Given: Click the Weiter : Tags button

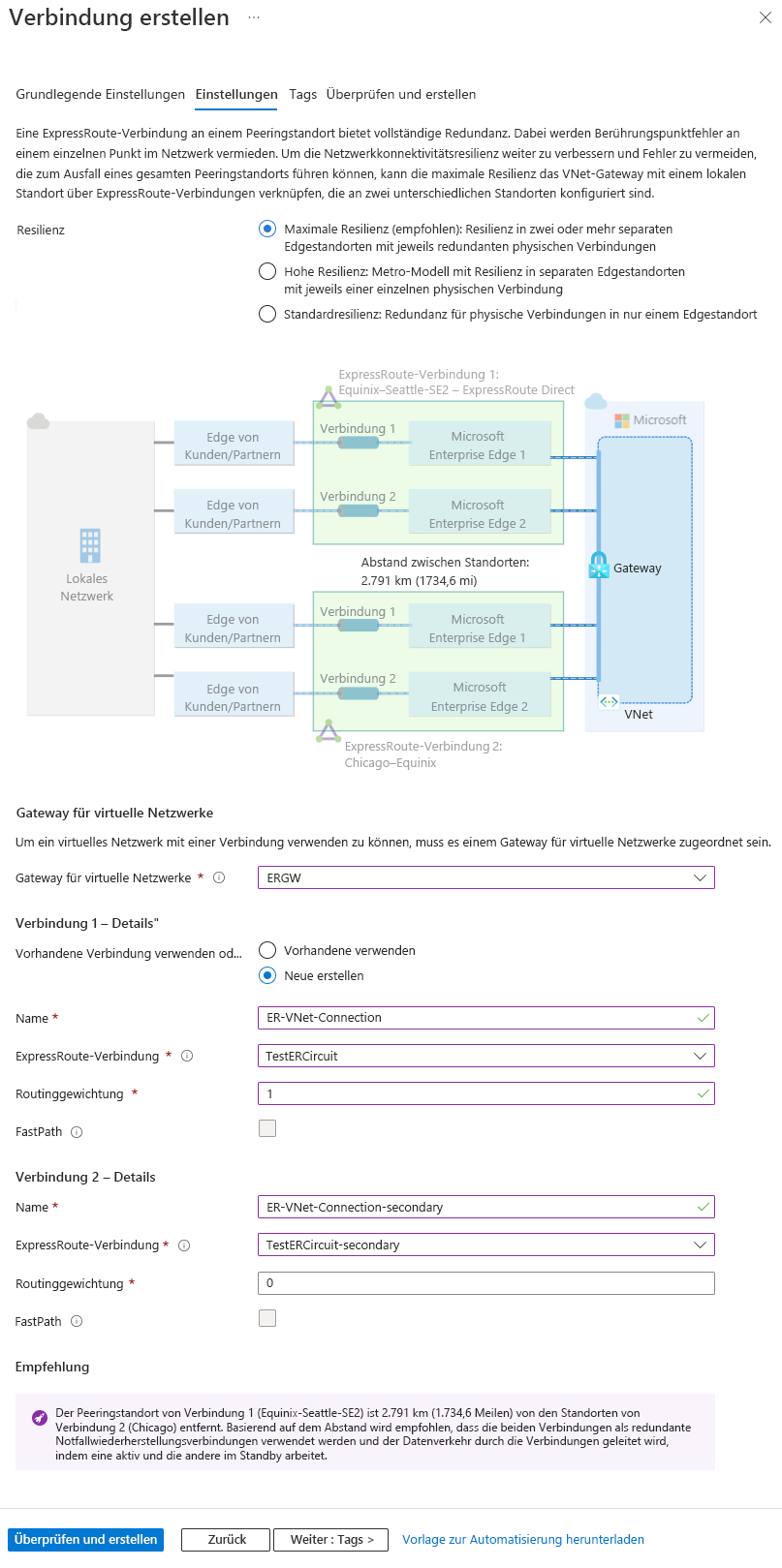Looking at the screenshot, I should pyautogui.click(x=331, y=1540).
